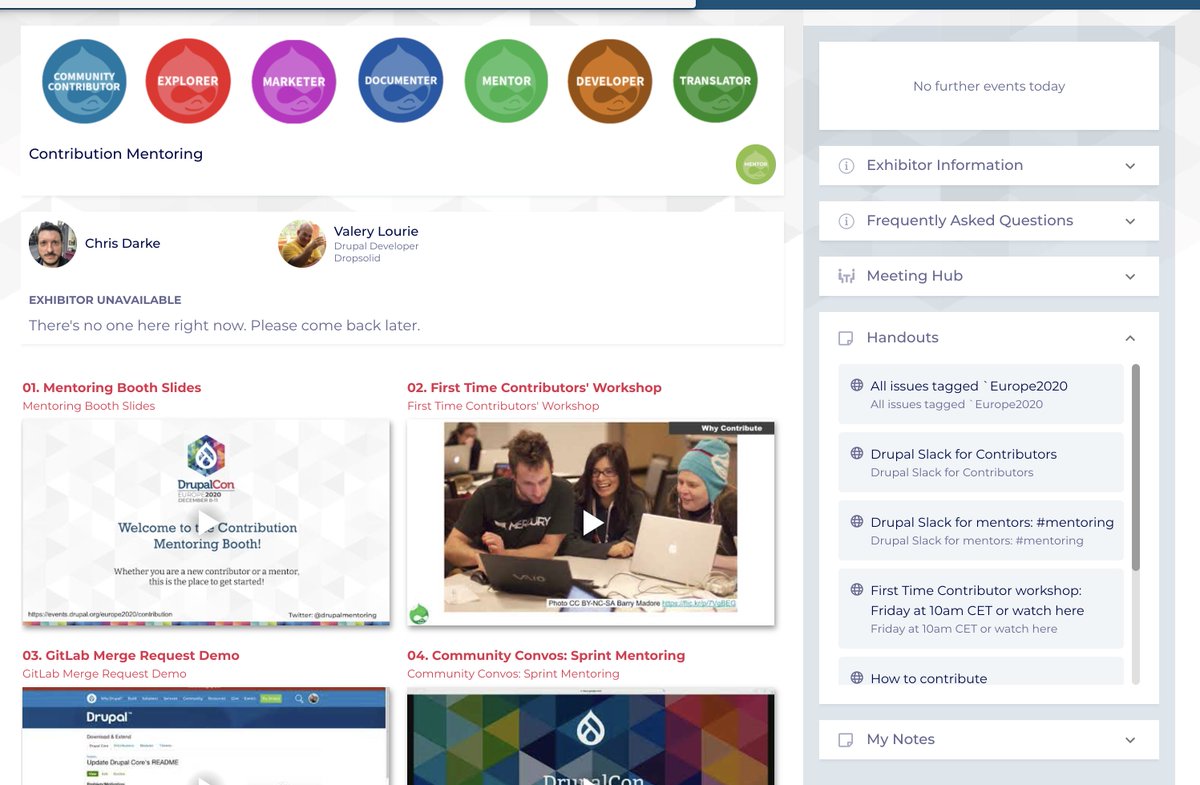
Task: Click the My Notes note icon
Action: pyautogui.click(x=846, y=740)
